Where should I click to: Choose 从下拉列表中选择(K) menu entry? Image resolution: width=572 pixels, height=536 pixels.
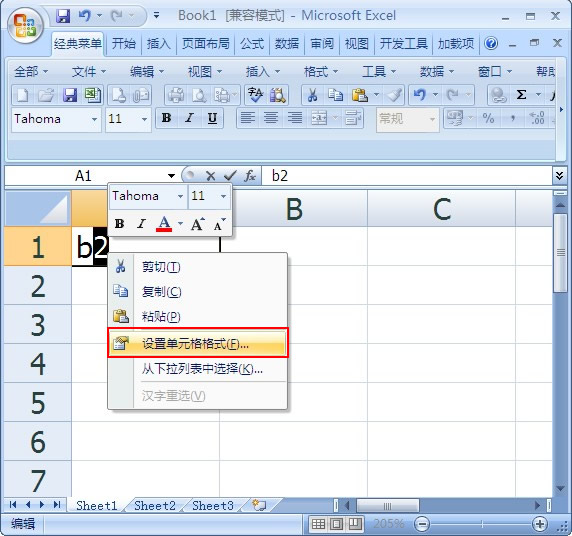tap(197, 369)
